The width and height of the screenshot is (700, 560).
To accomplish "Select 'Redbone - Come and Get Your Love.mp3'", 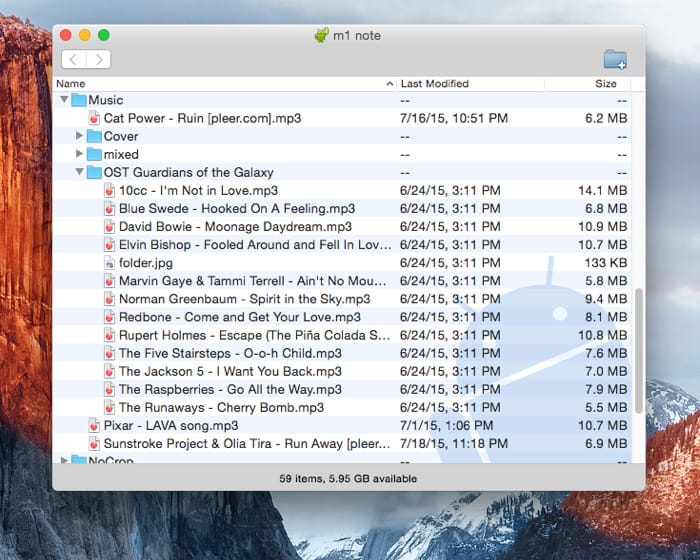I will coord(240,317).
